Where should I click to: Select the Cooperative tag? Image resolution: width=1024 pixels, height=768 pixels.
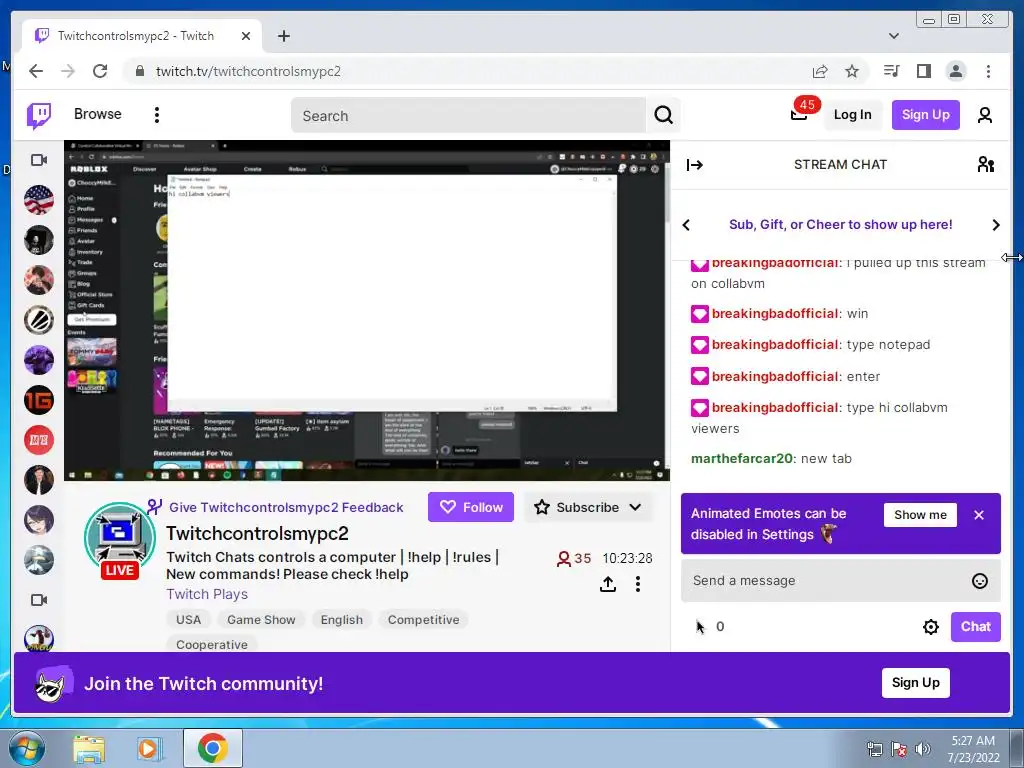coord(212,645)
